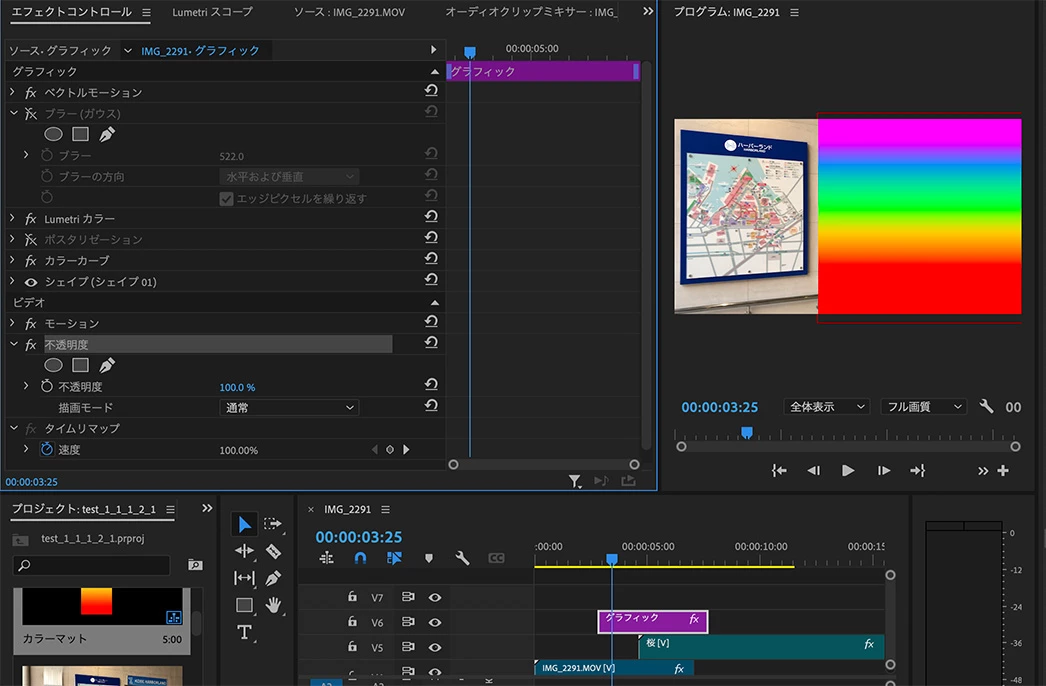
Task: Select 桜 [V] clip on V5
Action: (x=761, y=645)
